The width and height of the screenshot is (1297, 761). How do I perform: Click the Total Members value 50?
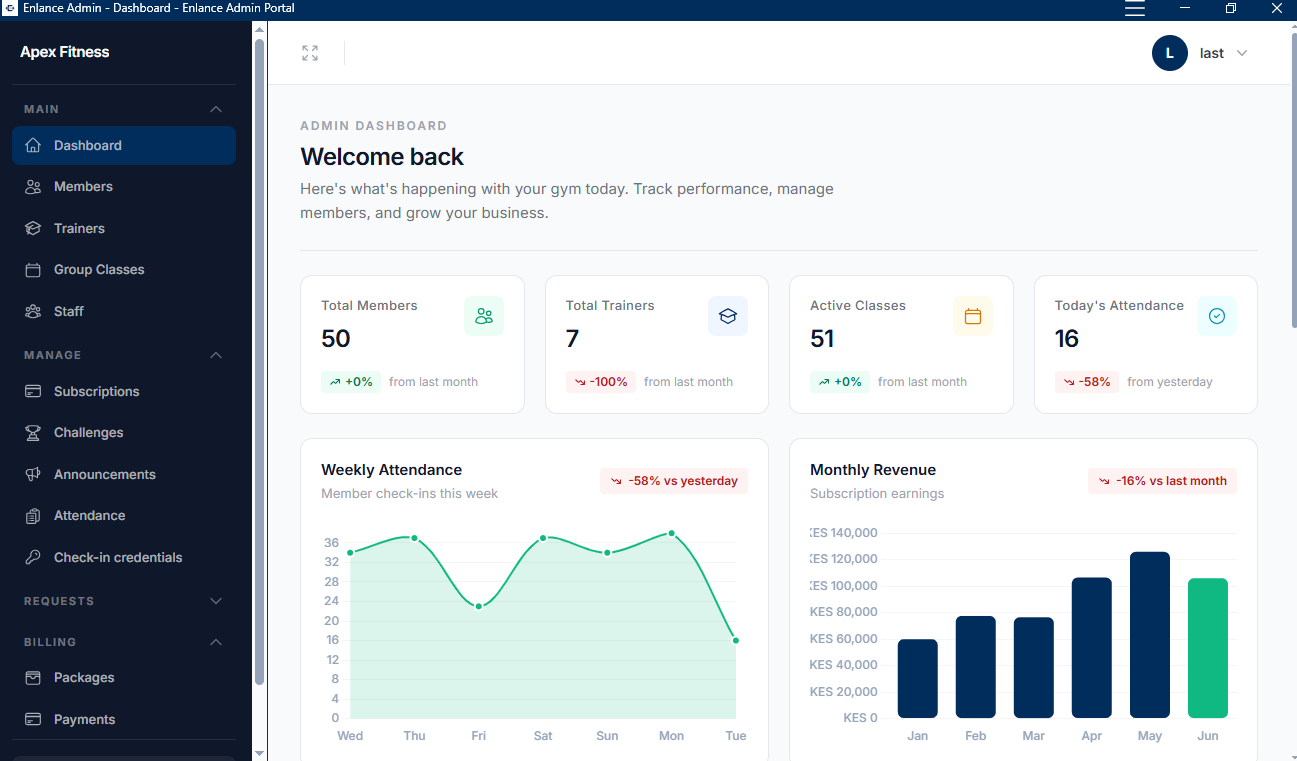pos(336,339)
